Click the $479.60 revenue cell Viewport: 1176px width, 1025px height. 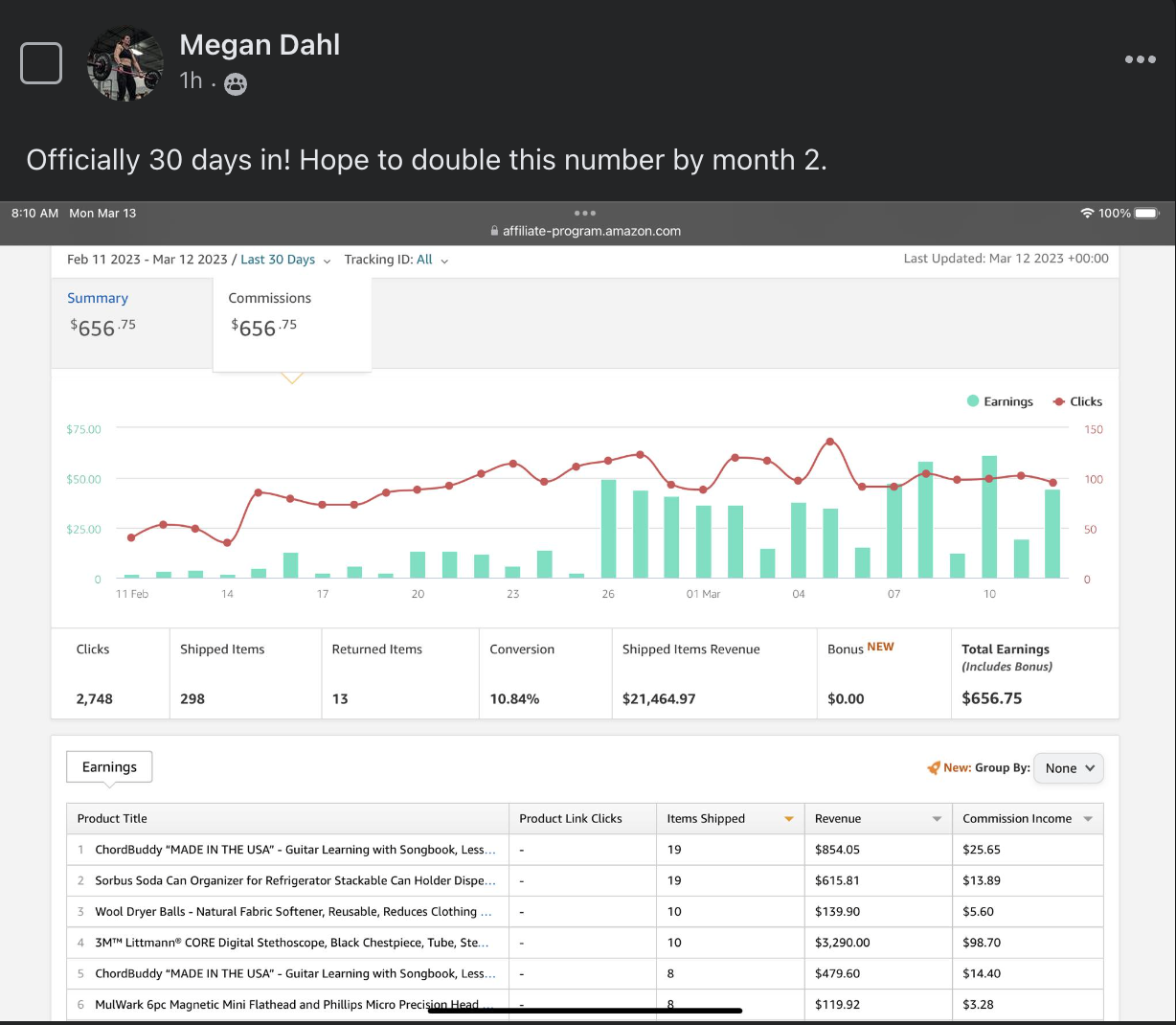(837, 973)
